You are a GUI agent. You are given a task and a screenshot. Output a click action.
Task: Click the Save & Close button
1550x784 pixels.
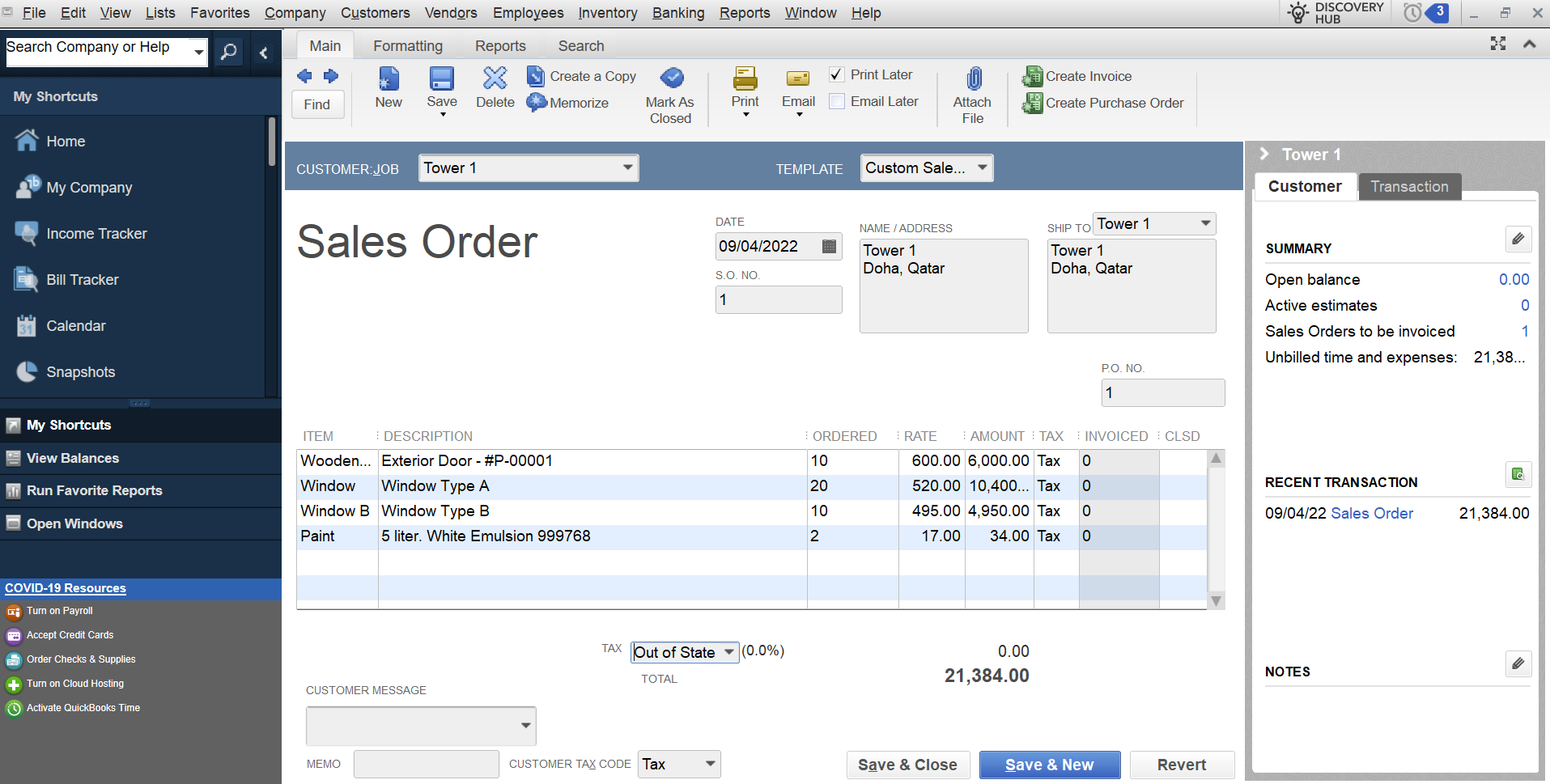pos(907,765)
